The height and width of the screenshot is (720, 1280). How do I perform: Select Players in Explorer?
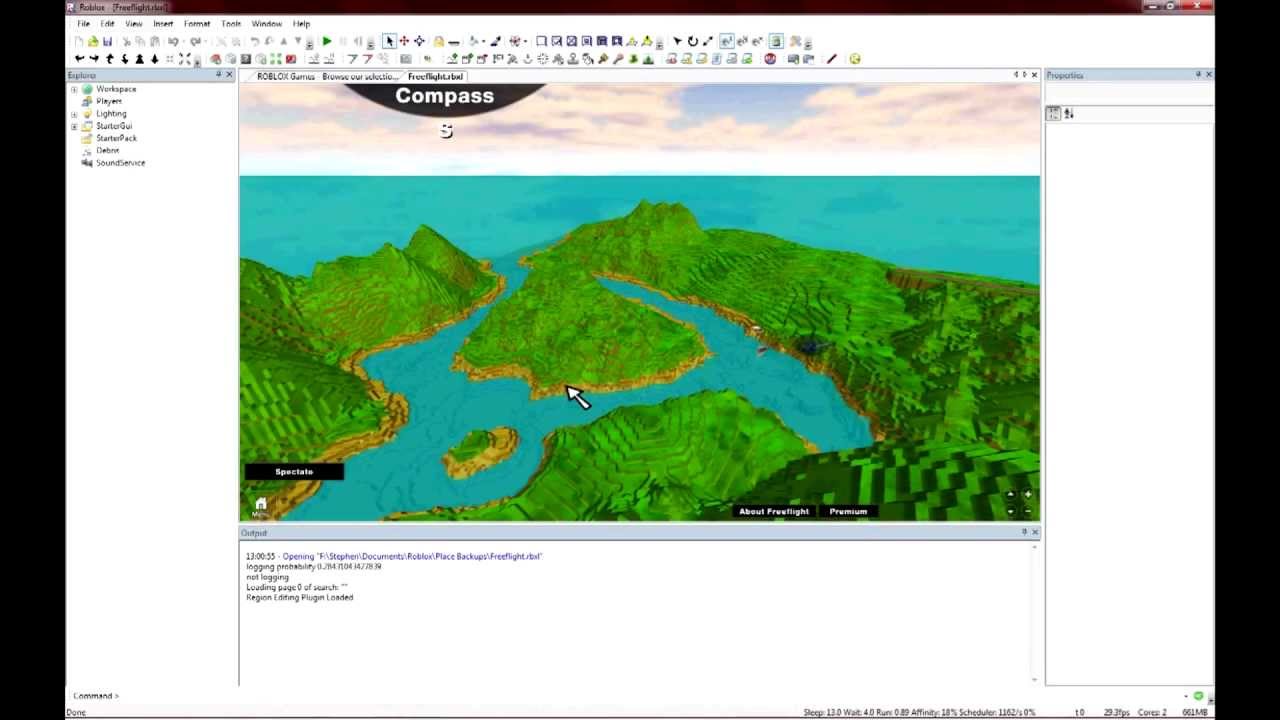[109, 101]
